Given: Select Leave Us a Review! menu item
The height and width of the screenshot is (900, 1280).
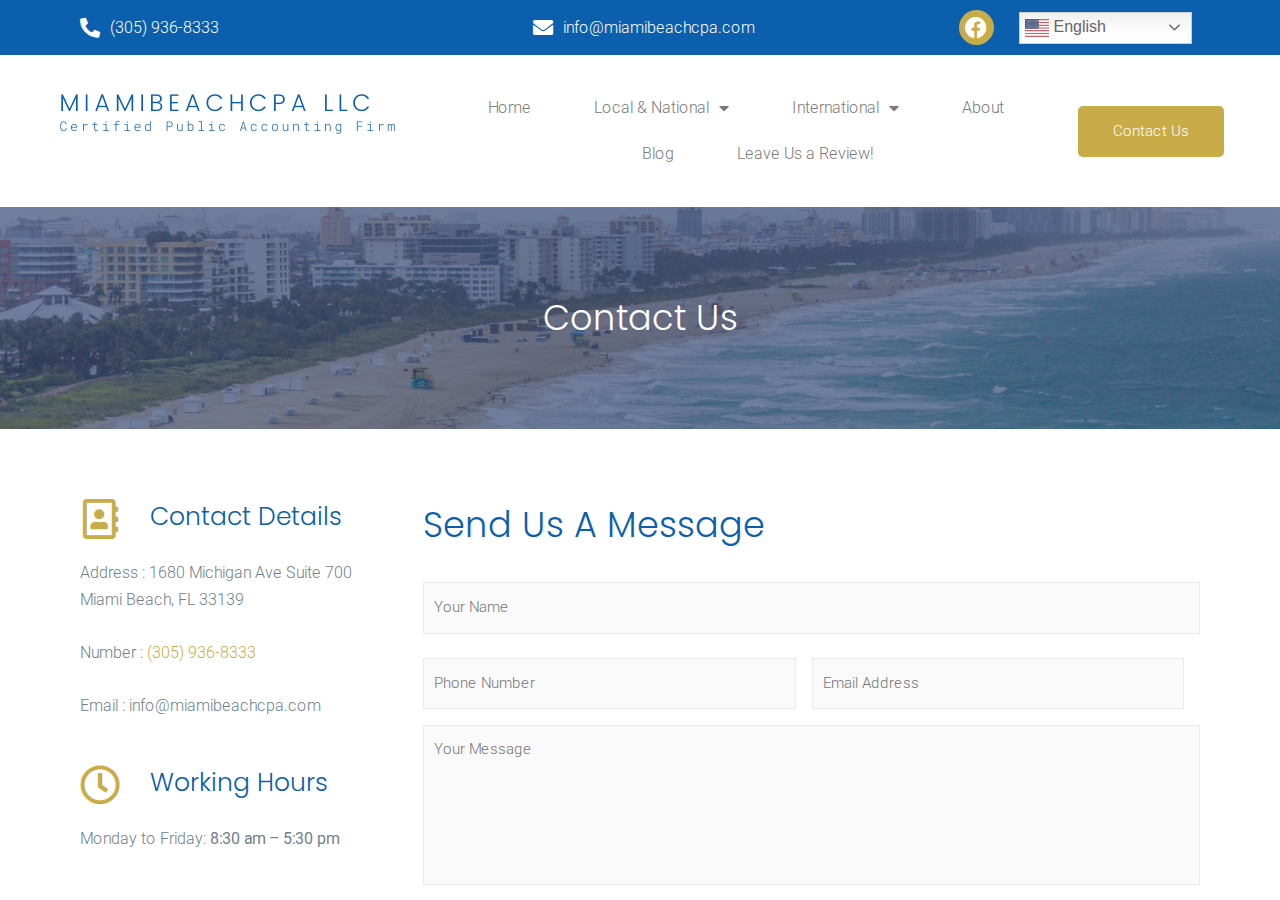Looking at the screenshot, I should click(805, 154).
